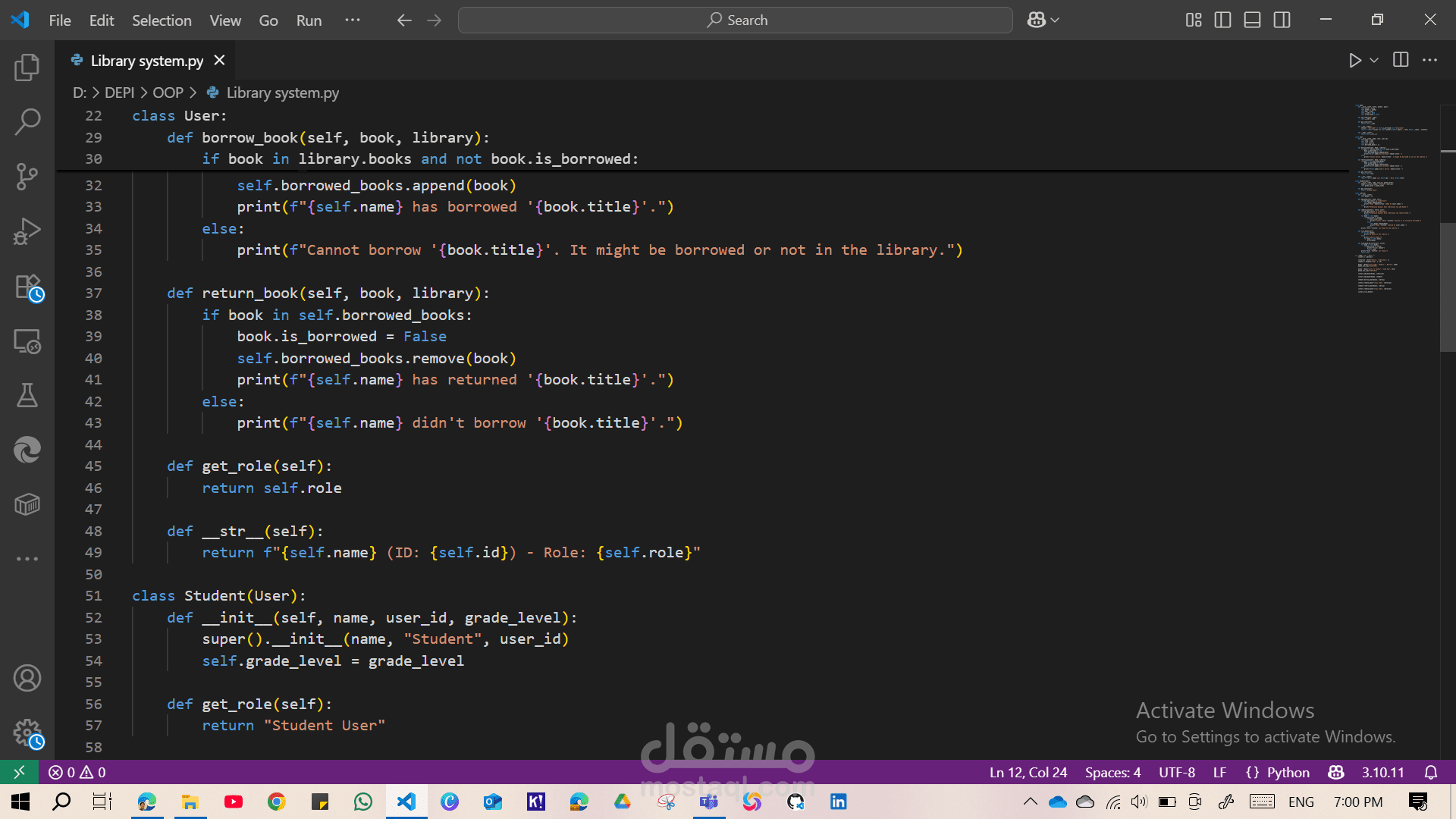Viewport: 1456px width, 819px height.
Task: Open Remote Explorer in activity bar
Action: [x=27, y=342]
